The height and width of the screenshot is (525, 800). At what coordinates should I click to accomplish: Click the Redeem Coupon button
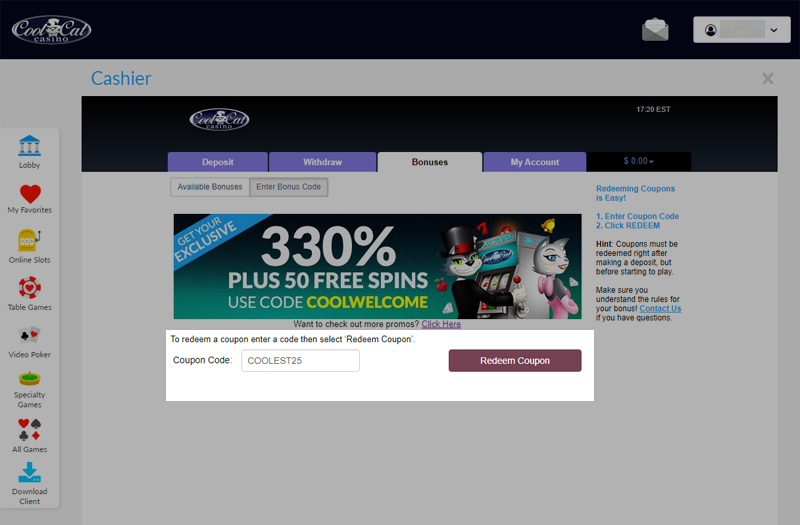click(515, 360)
